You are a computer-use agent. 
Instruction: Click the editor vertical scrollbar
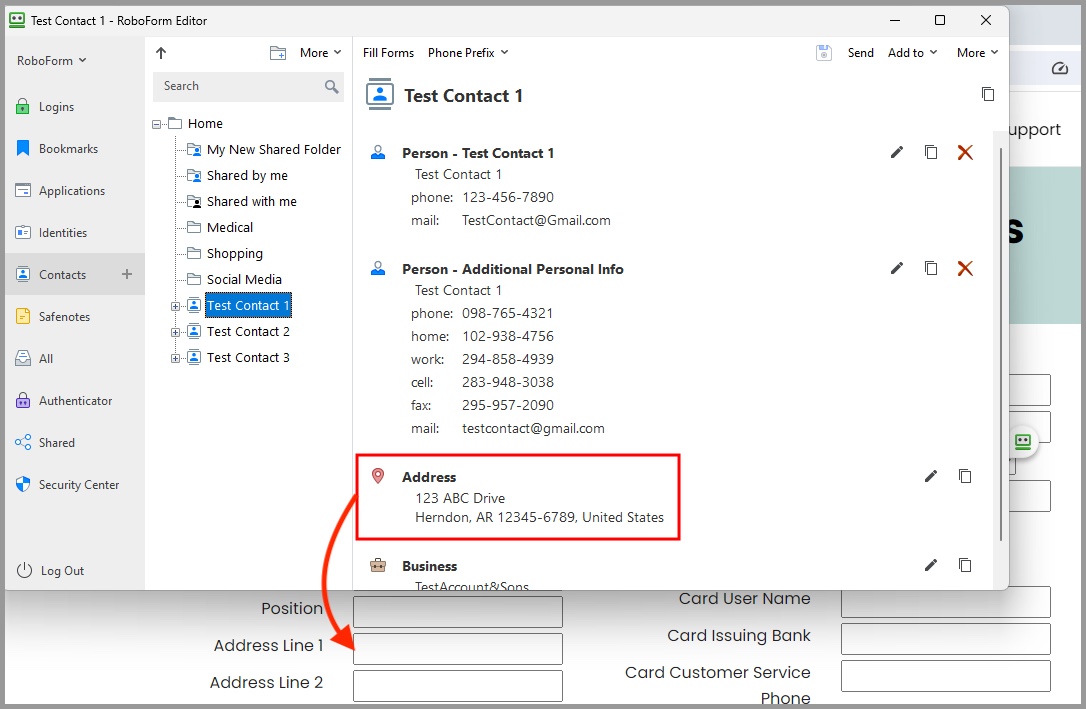[1001, 344]
